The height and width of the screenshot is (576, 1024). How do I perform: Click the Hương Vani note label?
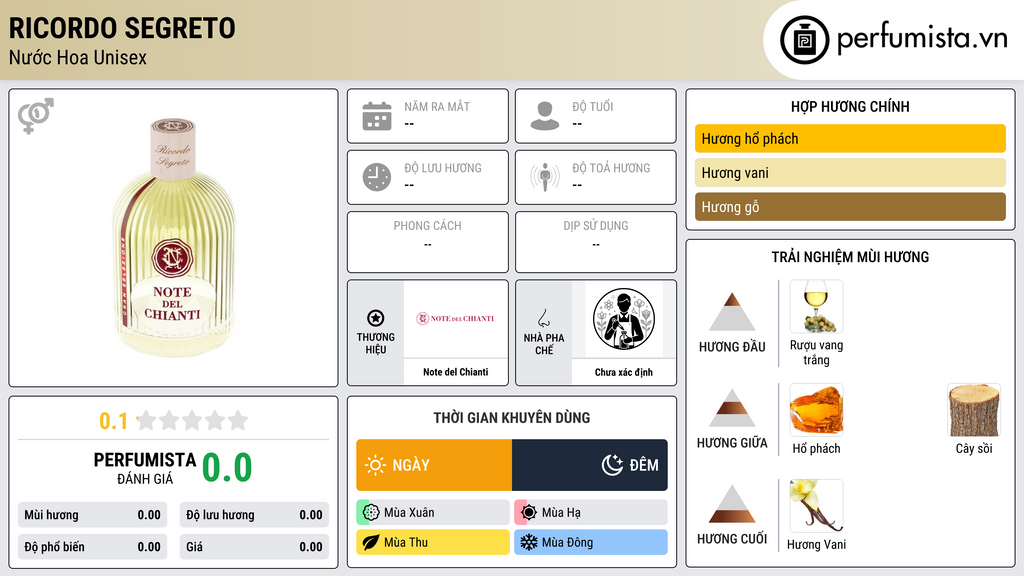[x=816, y=545]
